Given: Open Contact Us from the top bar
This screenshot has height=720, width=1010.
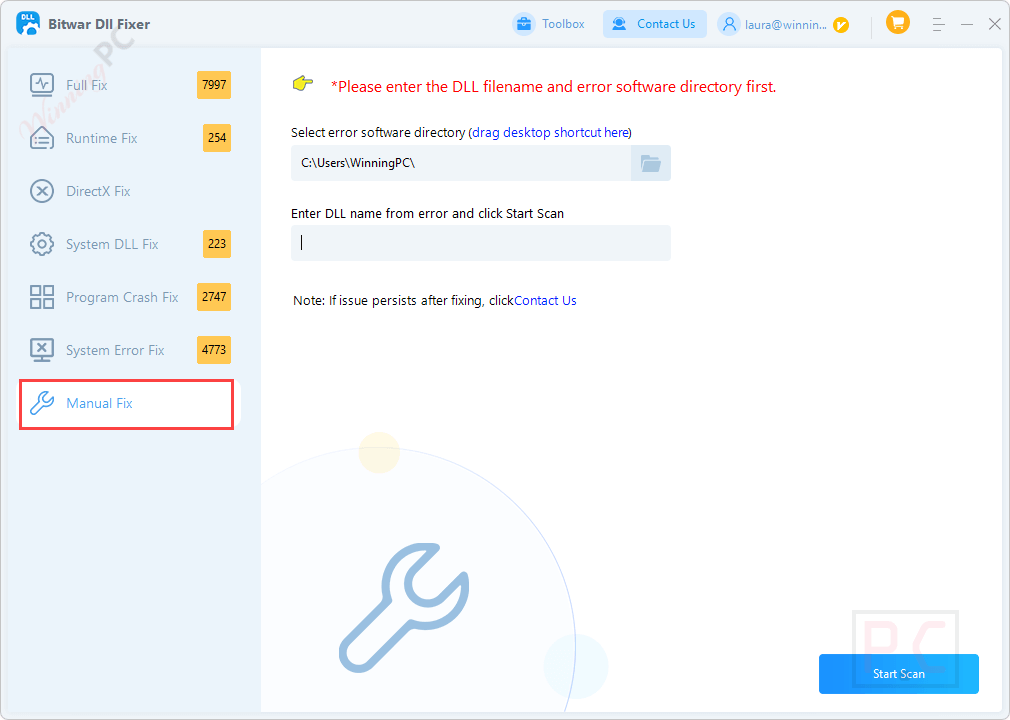Looking at the screenshot, I should pyautogui.click(x=655, y=23).
